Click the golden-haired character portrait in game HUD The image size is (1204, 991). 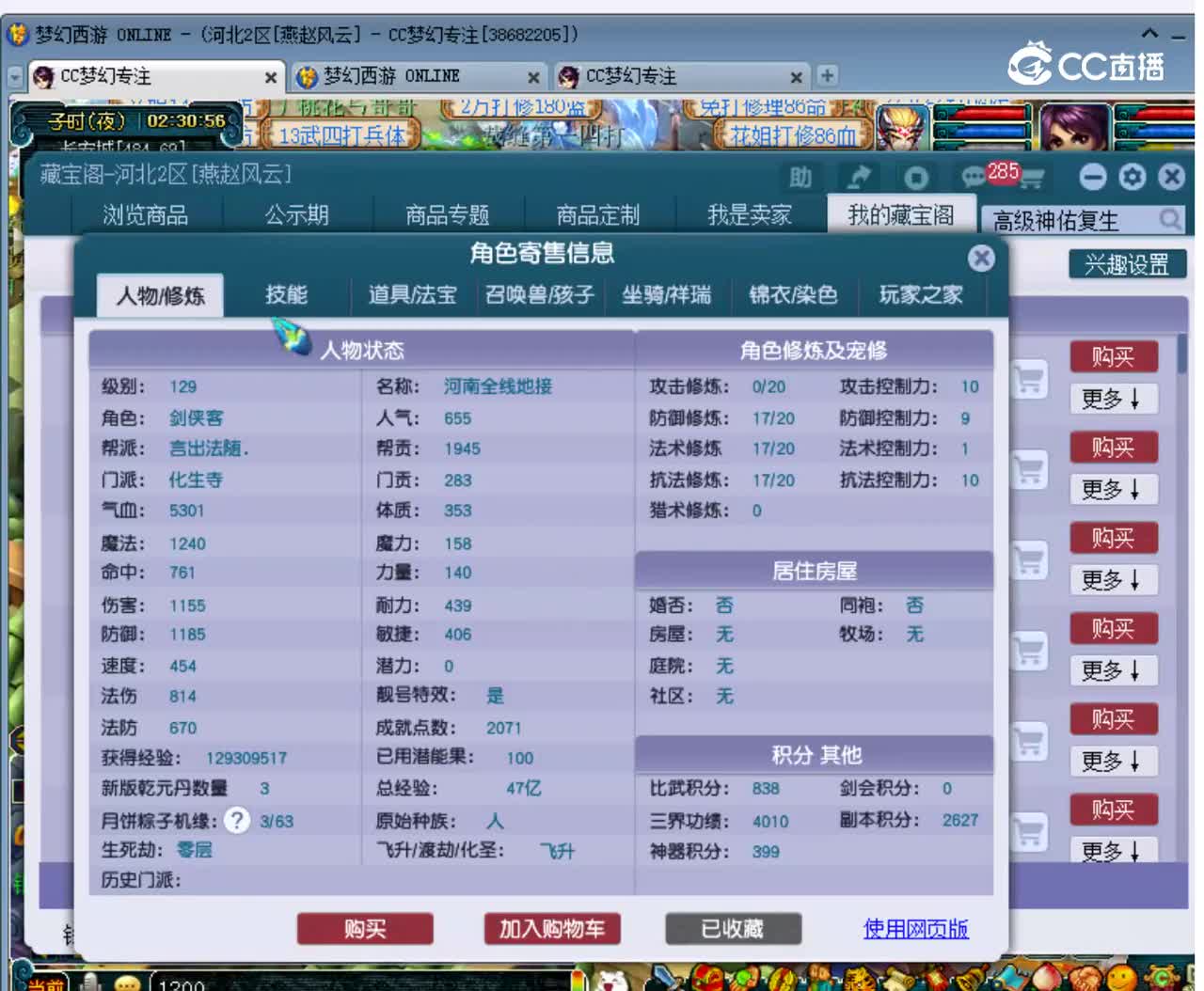(903, 127)
